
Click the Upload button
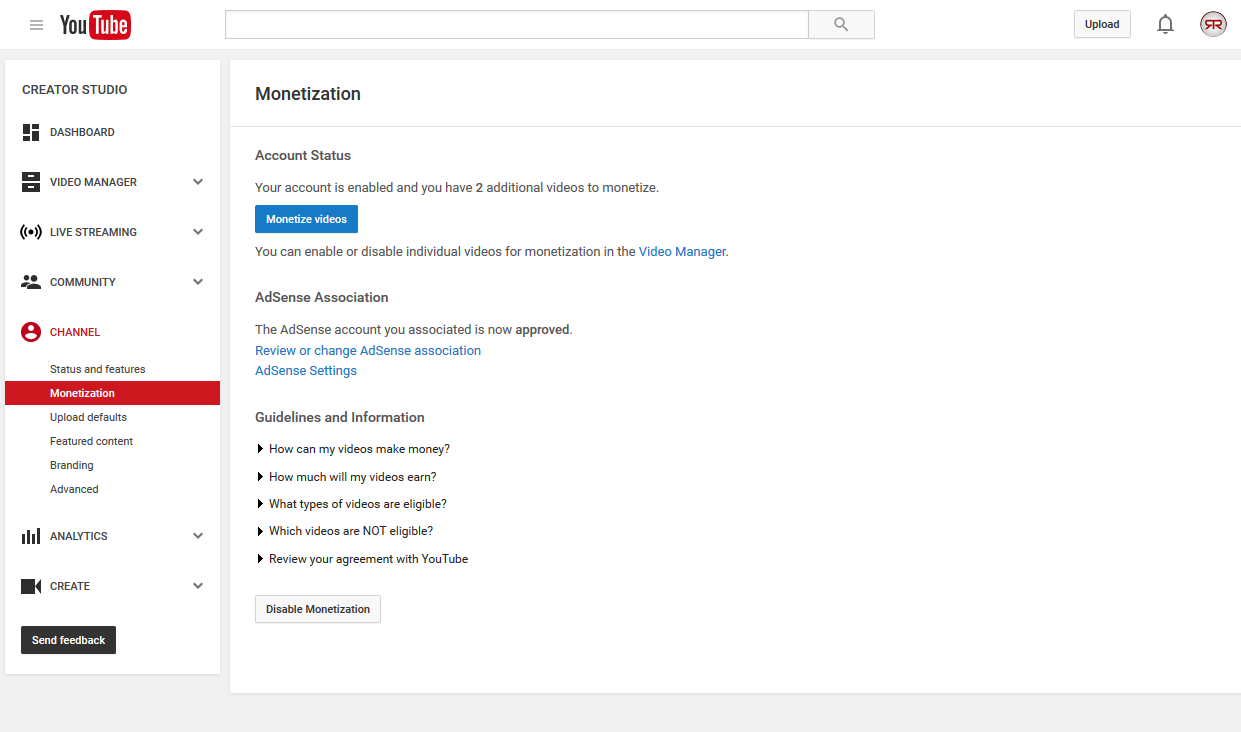1102,24
